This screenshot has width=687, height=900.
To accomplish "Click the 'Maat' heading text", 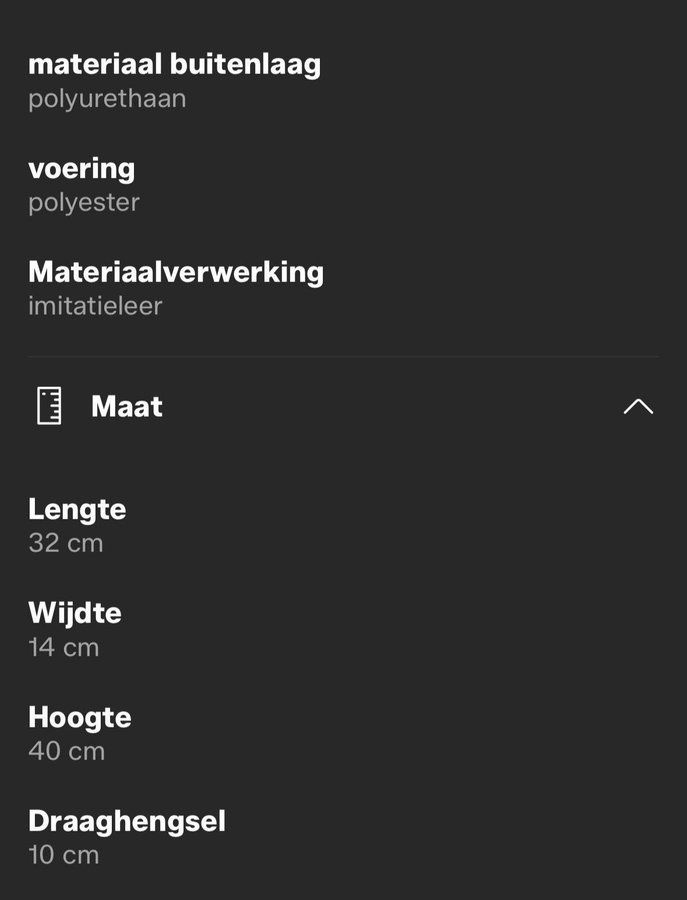I will pyautogui.click(x=127, y=406).
